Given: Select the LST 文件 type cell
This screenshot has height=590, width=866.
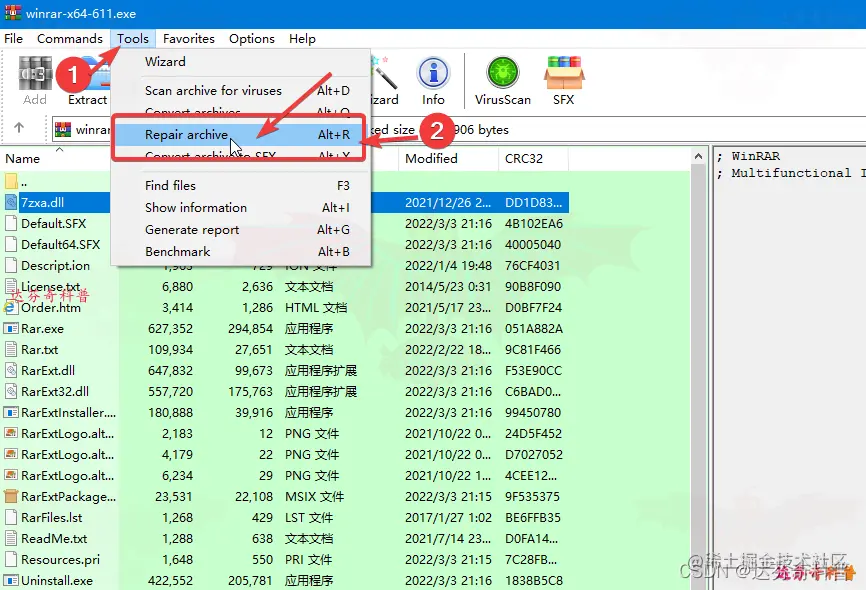Looking at the screenshot, I should [x=309, y=518].
